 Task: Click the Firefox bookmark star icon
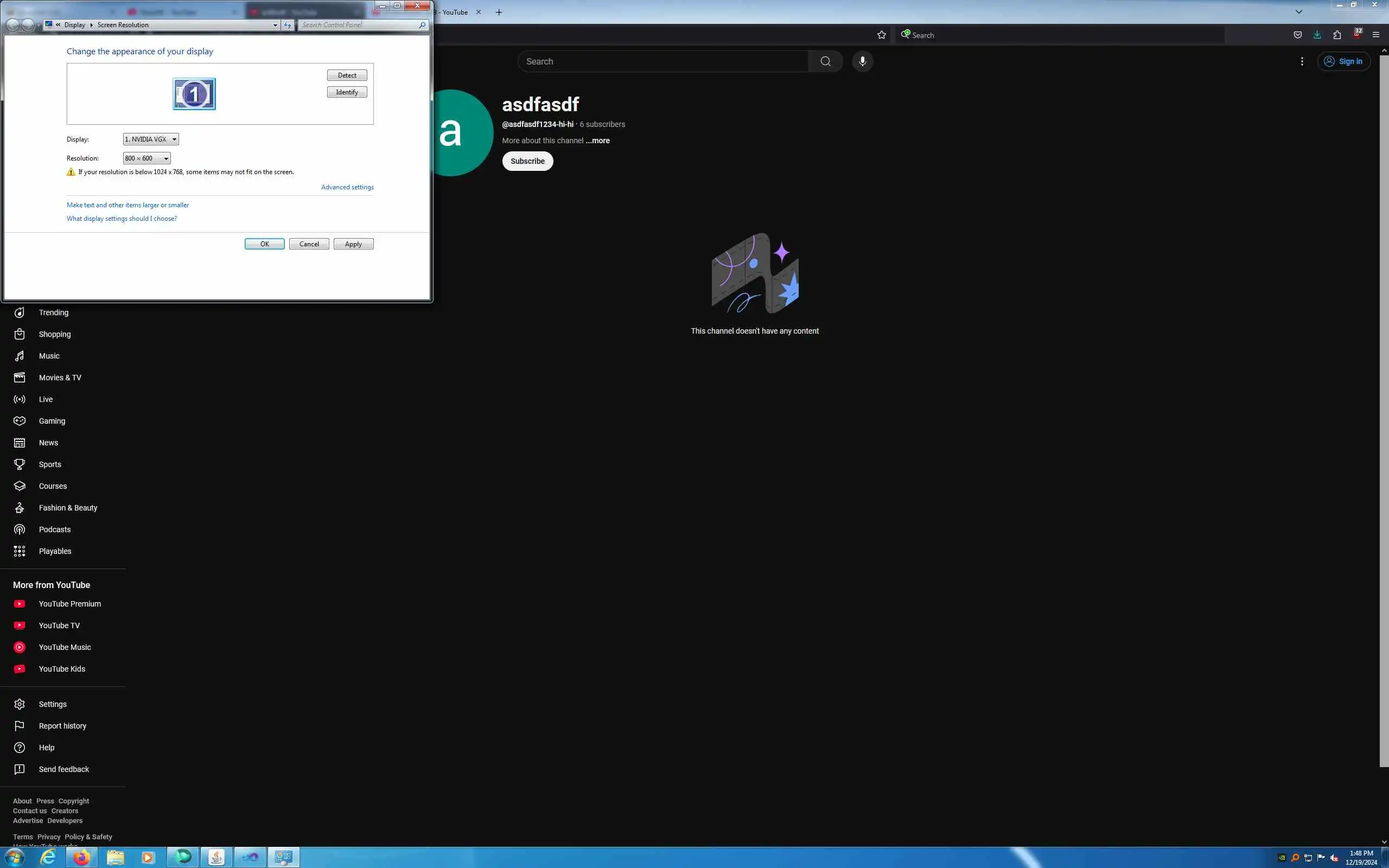[x=882, y=35]
